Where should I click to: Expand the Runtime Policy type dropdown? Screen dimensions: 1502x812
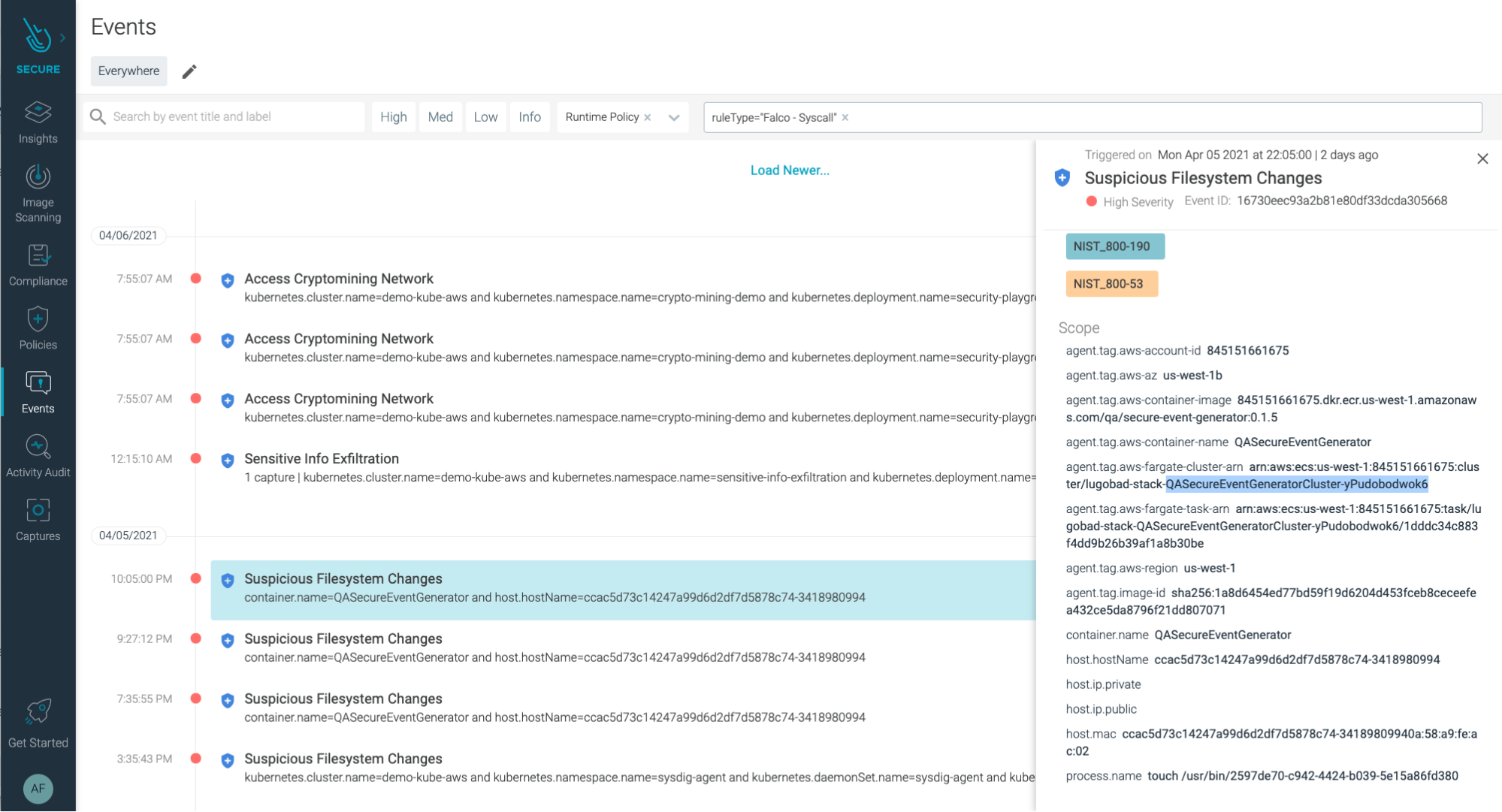[674, 117]
